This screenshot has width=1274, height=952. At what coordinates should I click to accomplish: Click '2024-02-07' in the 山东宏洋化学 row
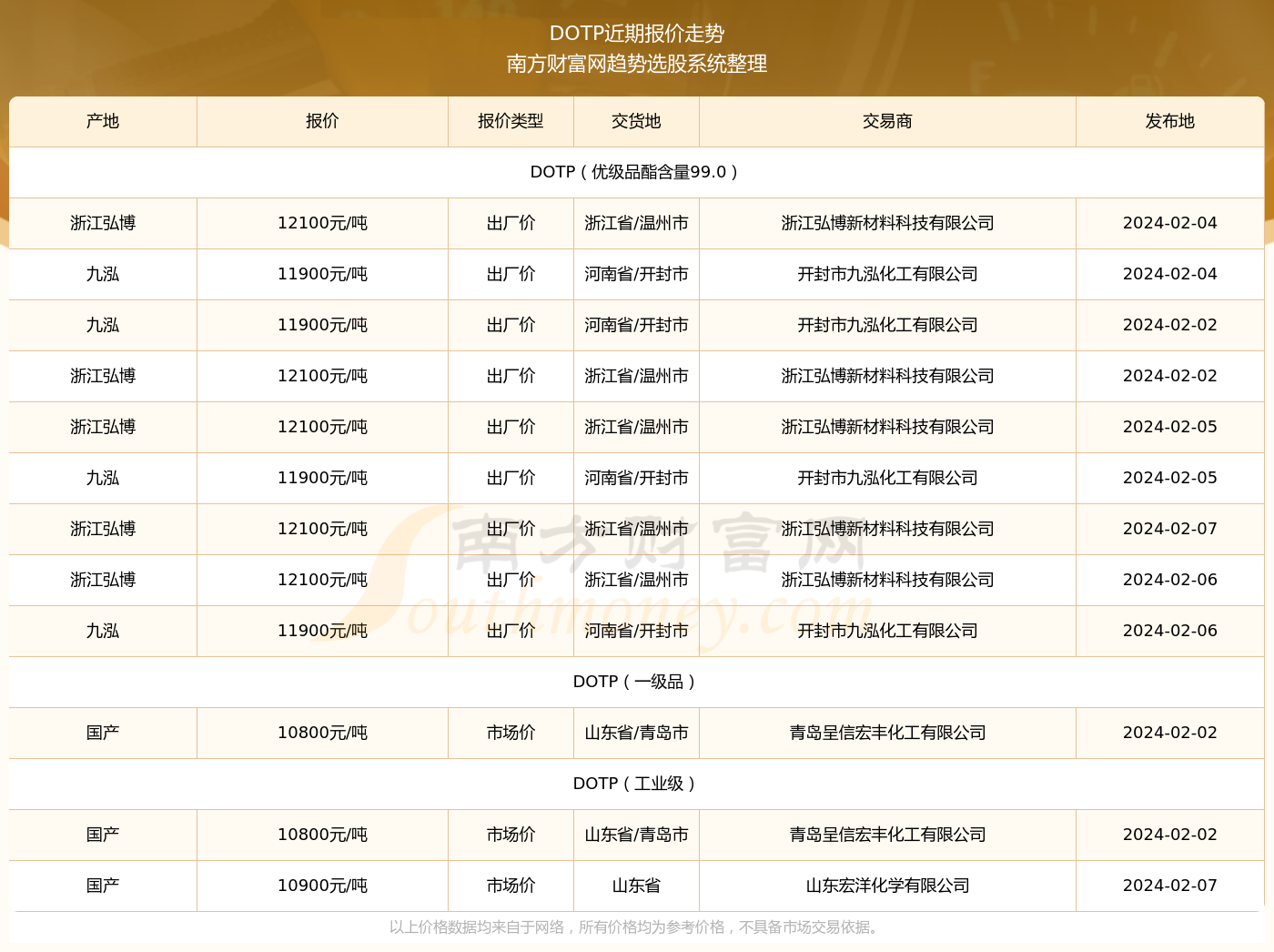1170,886
